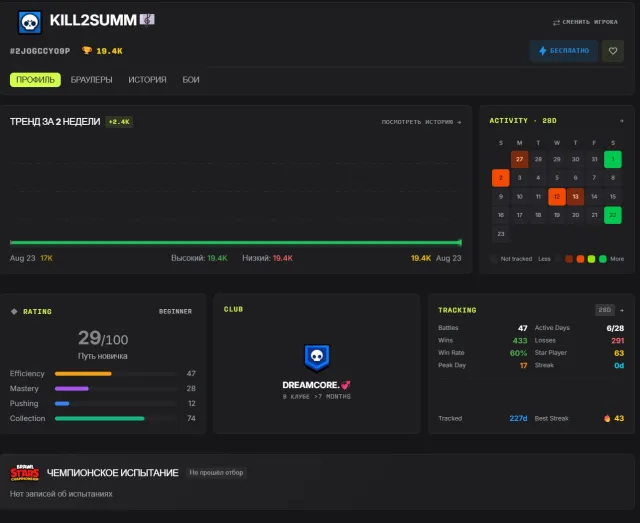This screenshot has width=640, height=523.
Task: Open the Браулеры tab
Action: click(91, 80)
